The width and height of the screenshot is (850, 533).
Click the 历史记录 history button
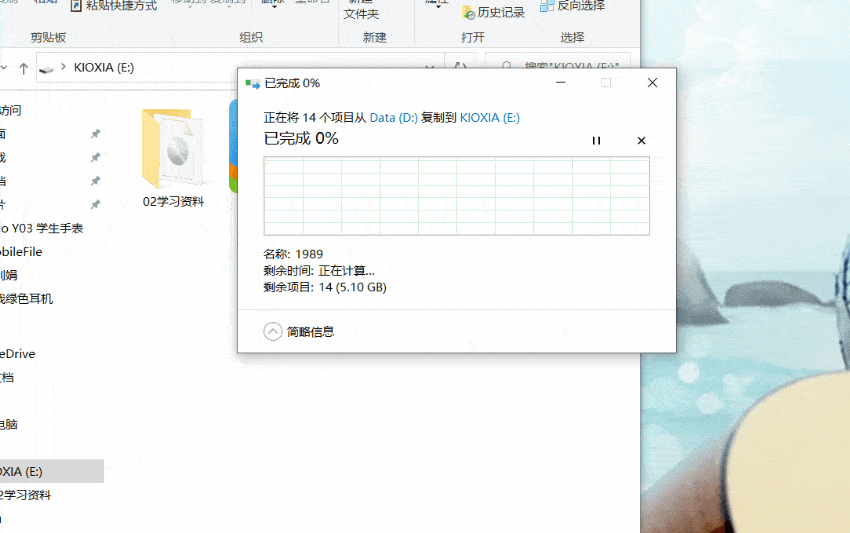pyautogui.click(x=493, y=12)
